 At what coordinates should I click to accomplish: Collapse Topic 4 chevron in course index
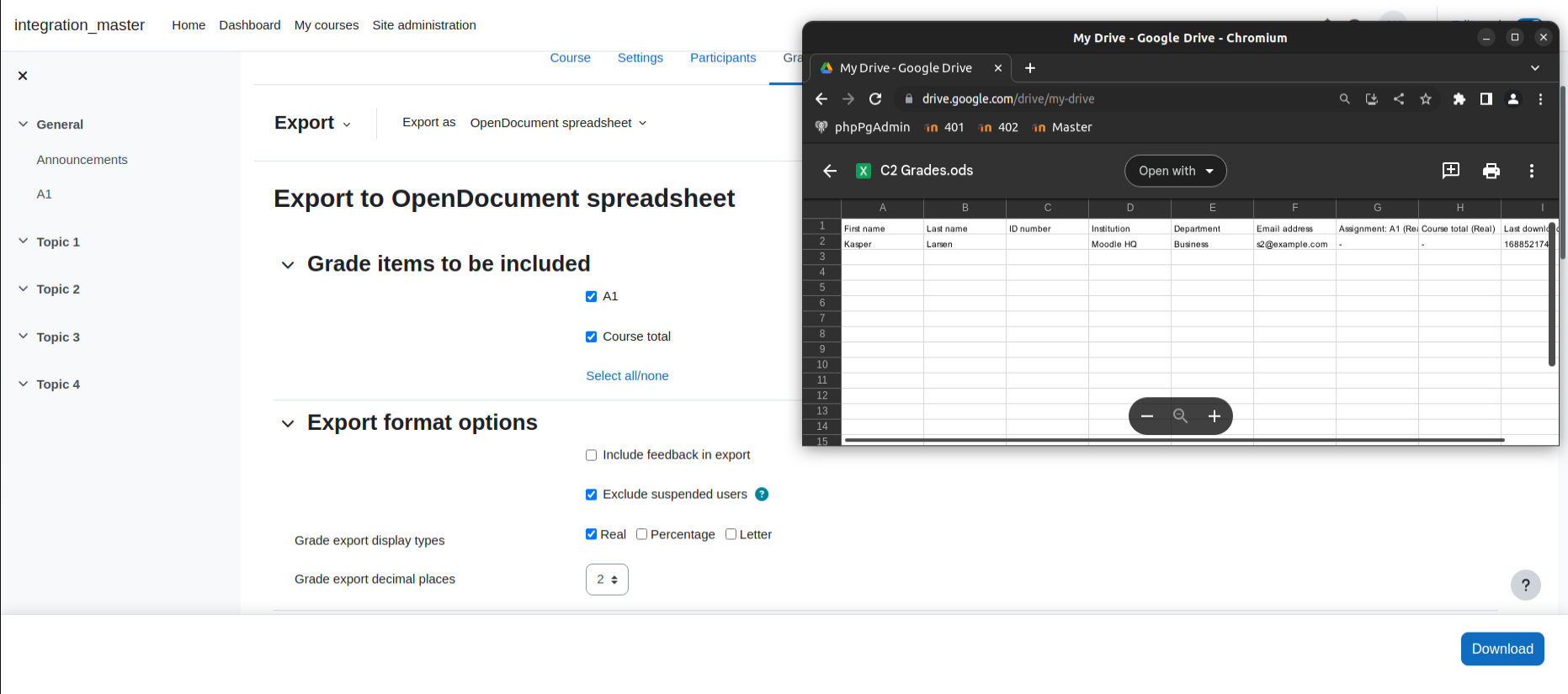(x=24, y=384)
